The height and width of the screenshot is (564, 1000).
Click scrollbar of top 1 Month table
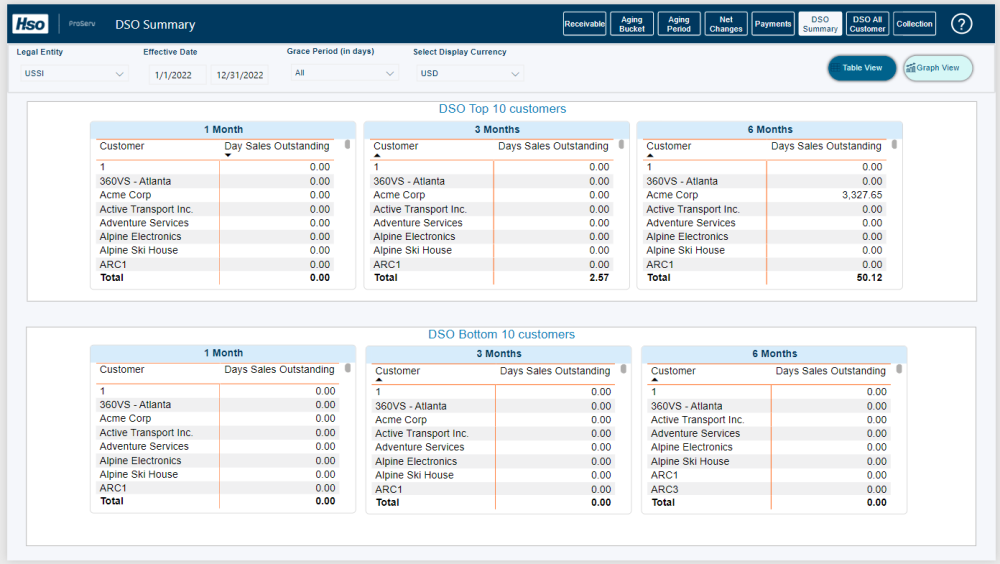pos(348,145)
